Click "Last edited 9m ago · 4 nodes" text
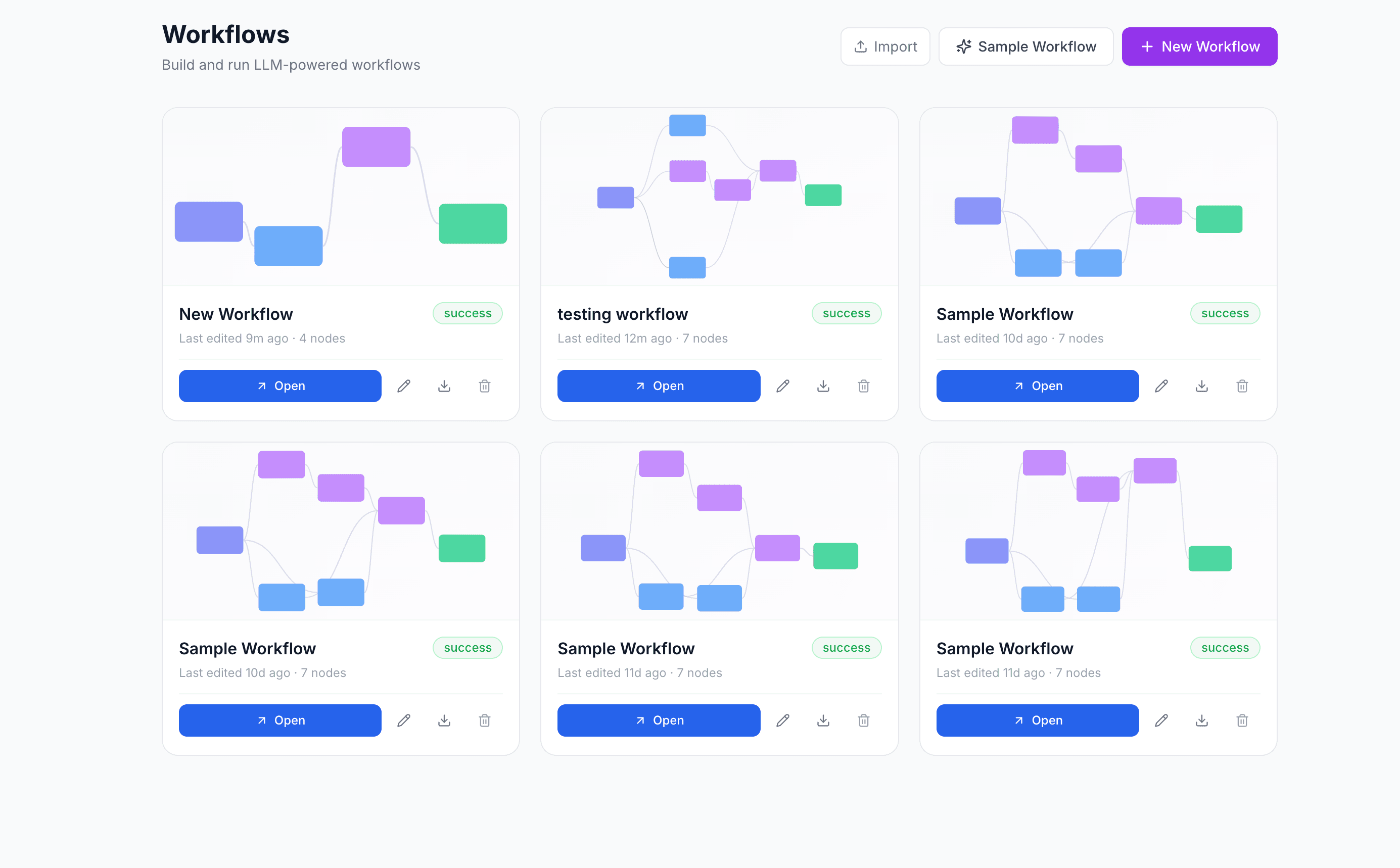 pos(262,338)
